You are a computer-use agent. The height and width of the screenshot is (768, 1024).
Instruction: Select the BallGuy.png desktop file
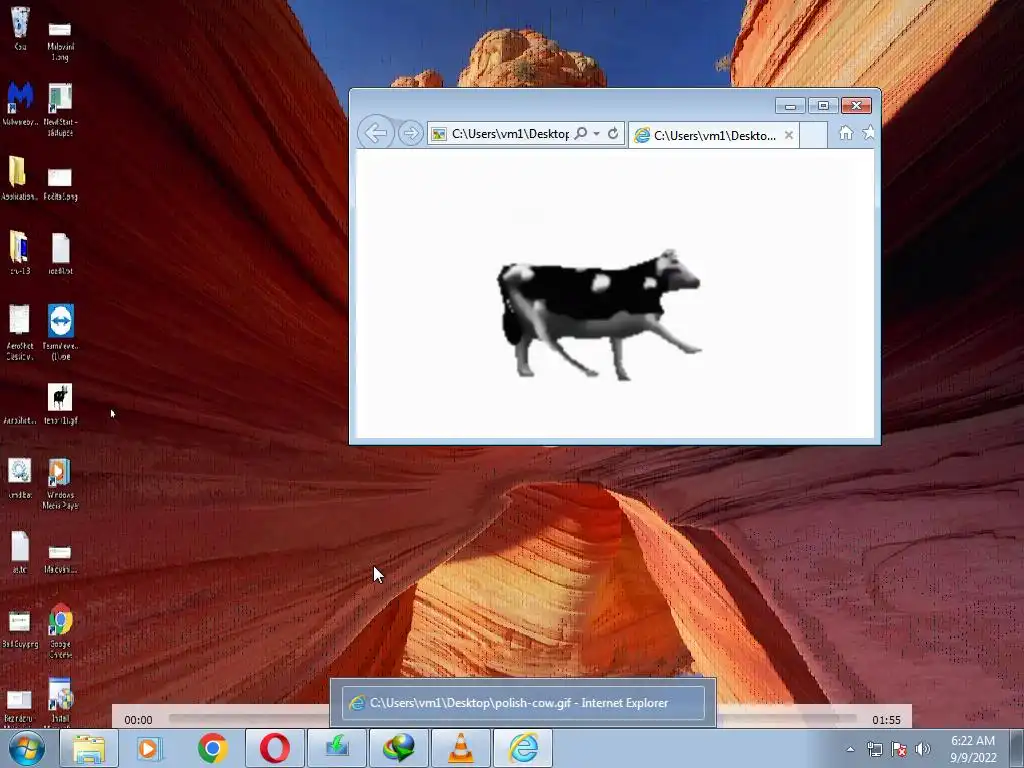[x=20, y=630]
